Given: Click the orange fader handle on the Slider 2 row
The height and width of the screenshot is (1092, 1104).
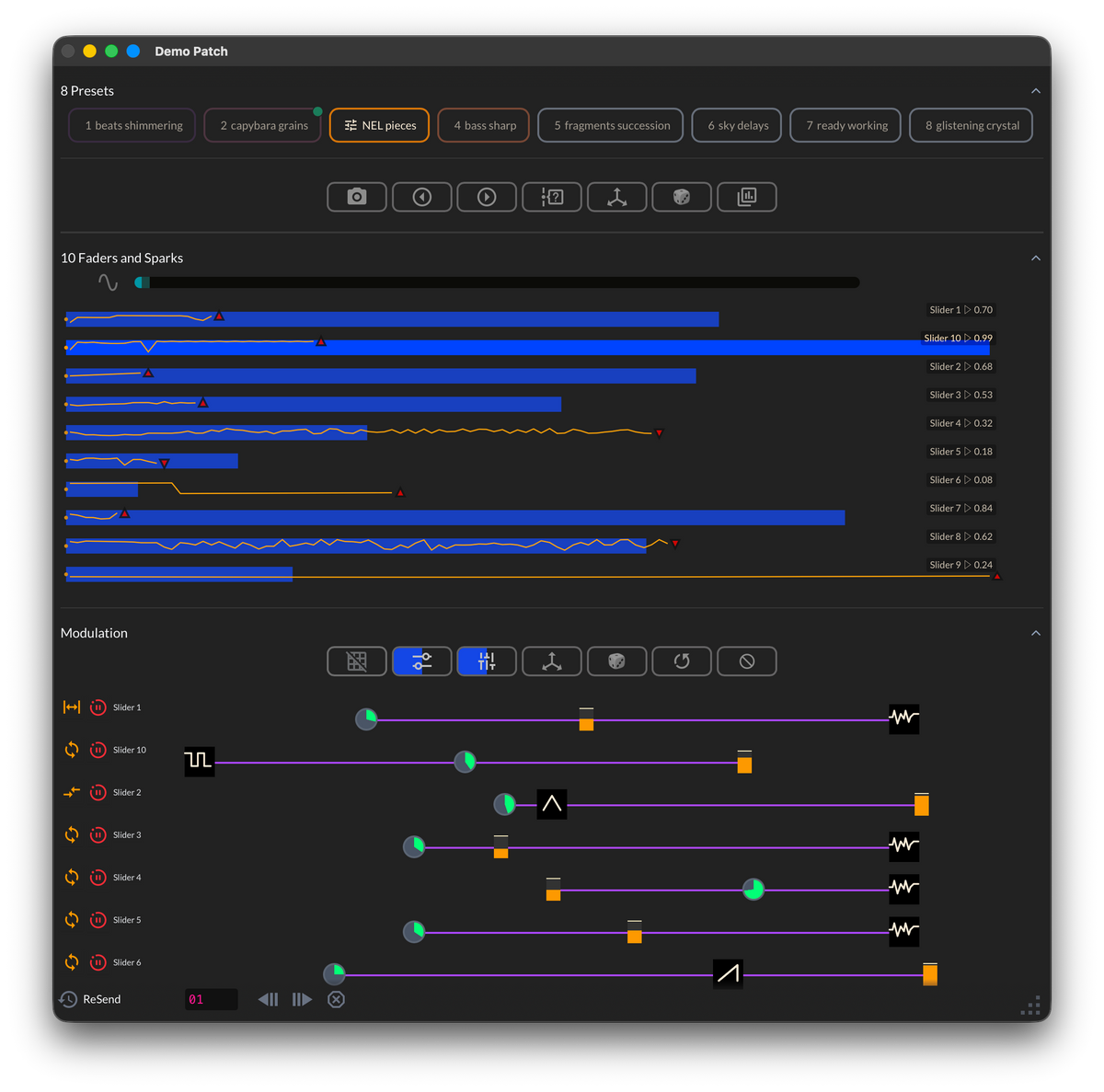Looking at the screenshot, I should point(921,805).
